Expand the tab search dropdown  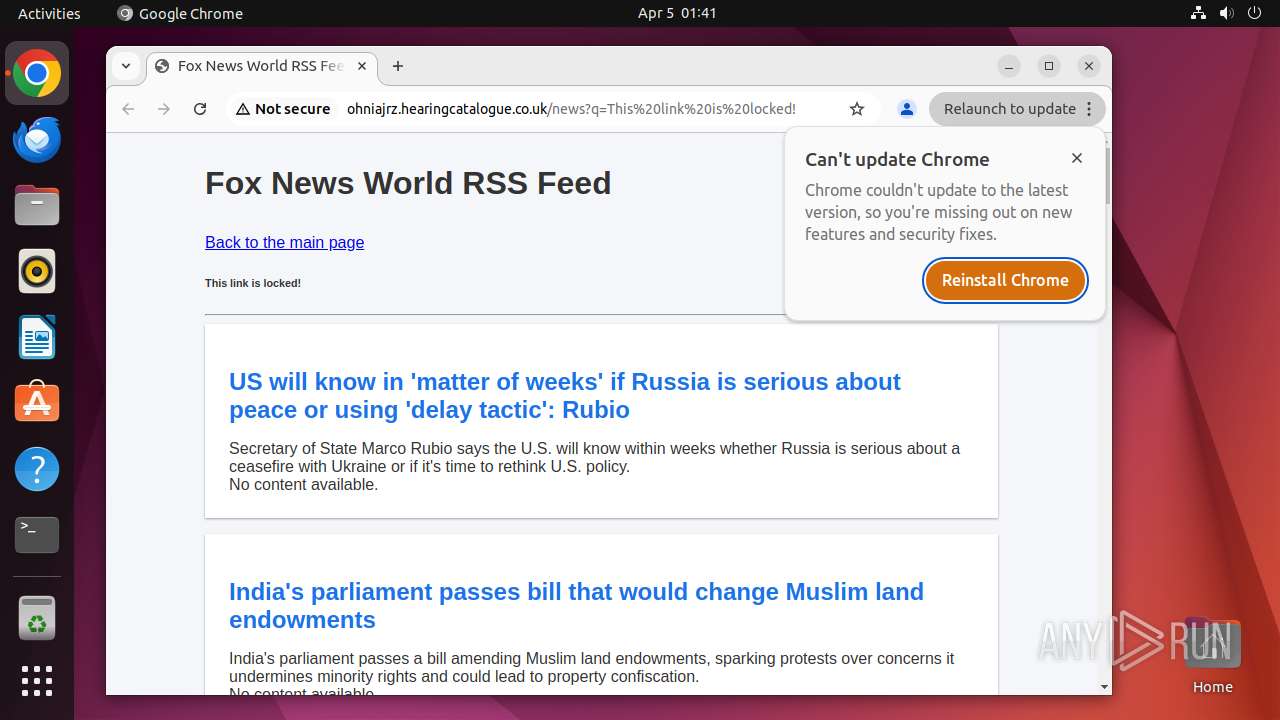click(x=125, y=66)
